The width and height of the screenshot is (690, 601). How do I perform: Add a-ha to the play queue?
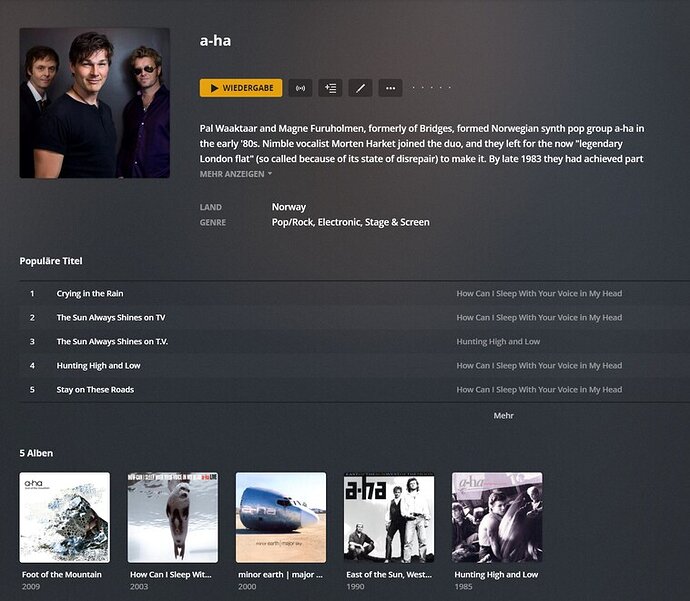tap(330, 88)
